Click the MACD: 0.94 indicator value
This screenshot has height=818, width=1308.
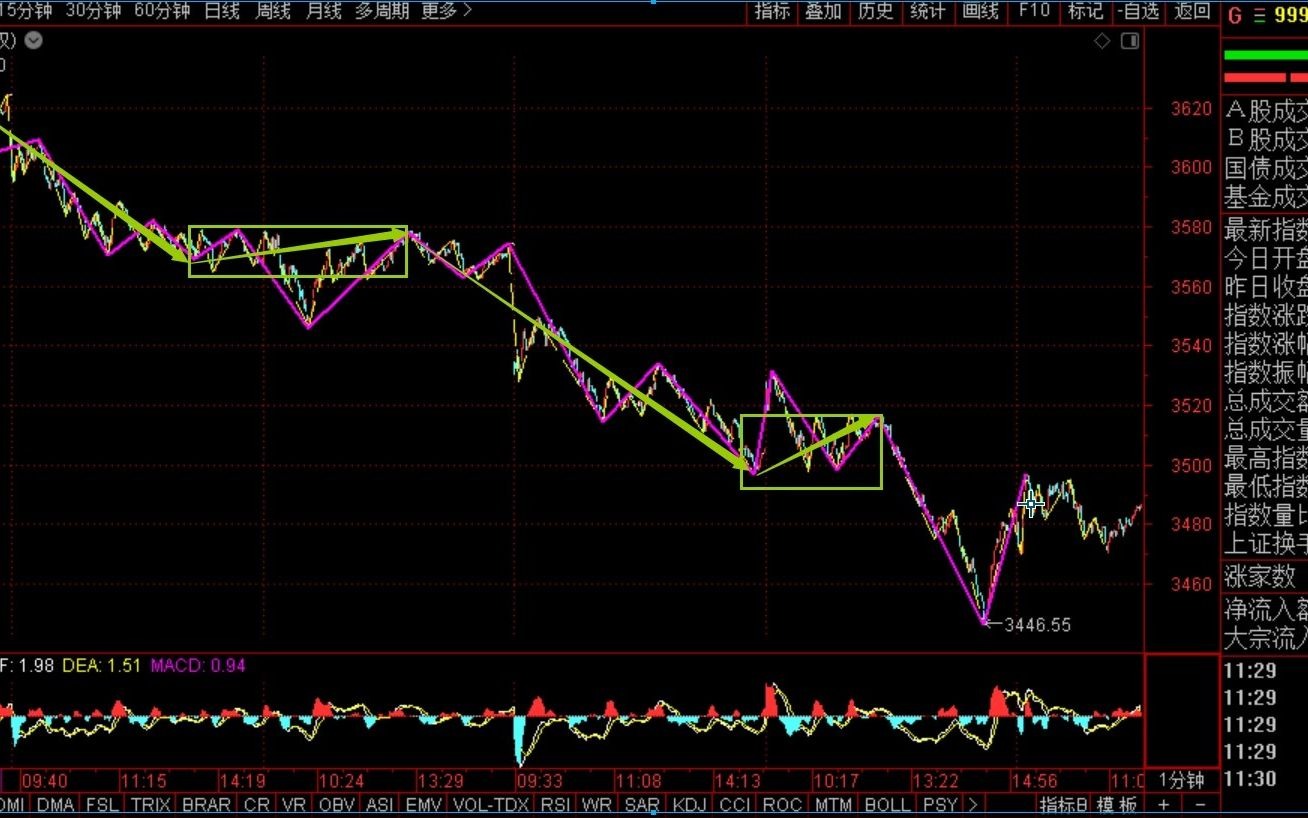point(198,665)
